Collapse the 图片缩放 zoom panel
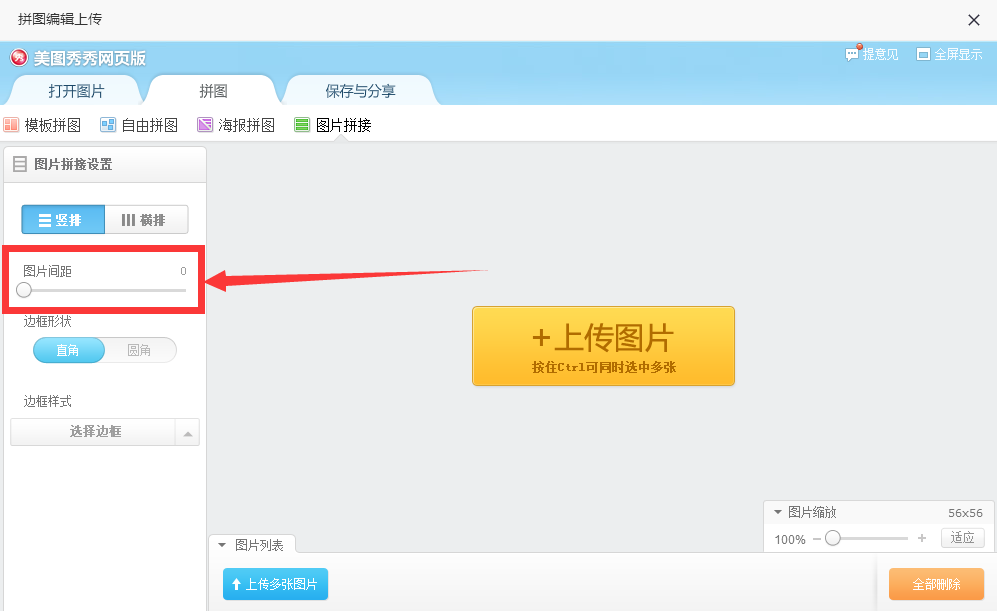Viewport: 997px width, 611px height. tap(777, 512)
